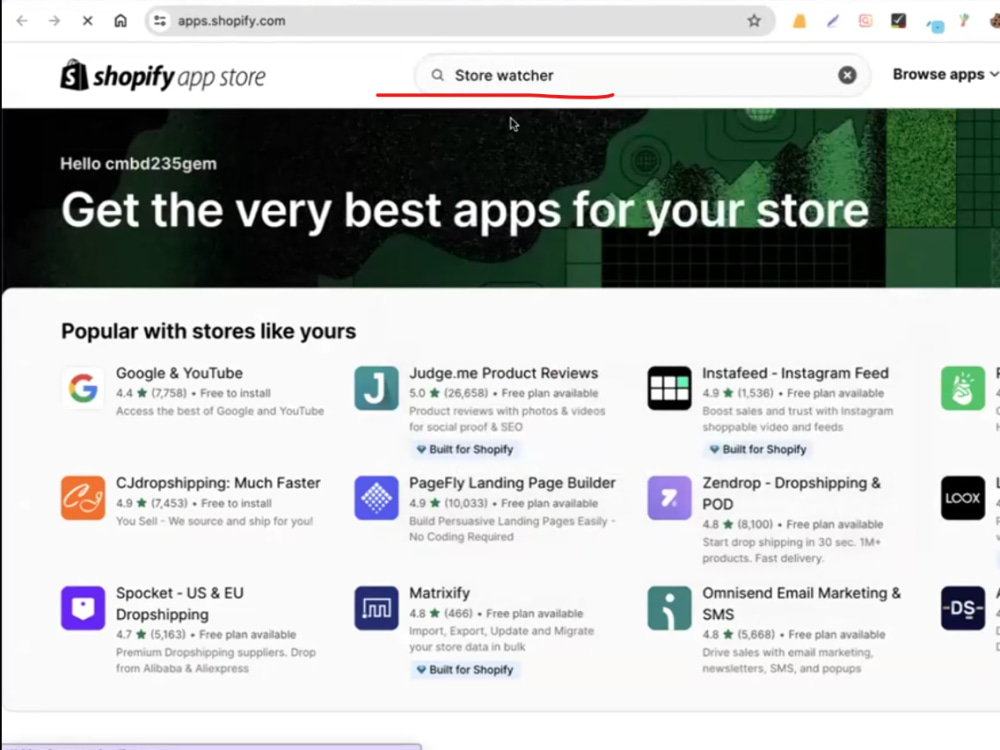Open the black checkmark extension icon
Image resolution: width=1000 pixels, height=750 pixels.
[x=898, y=21]
